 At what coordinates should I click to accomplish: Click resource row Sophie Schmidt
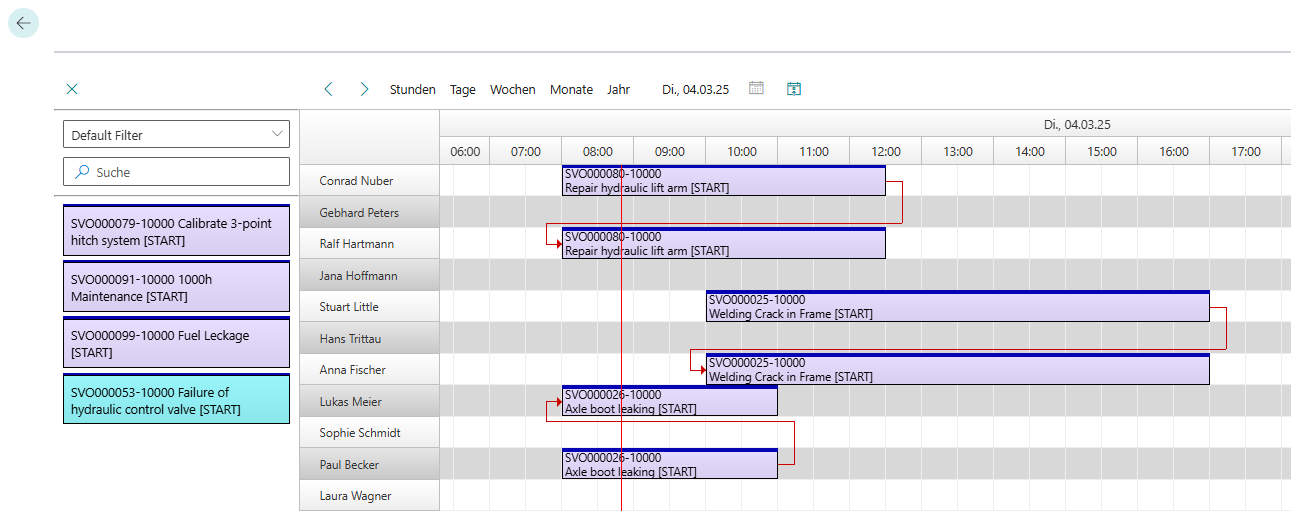(369, 433)
